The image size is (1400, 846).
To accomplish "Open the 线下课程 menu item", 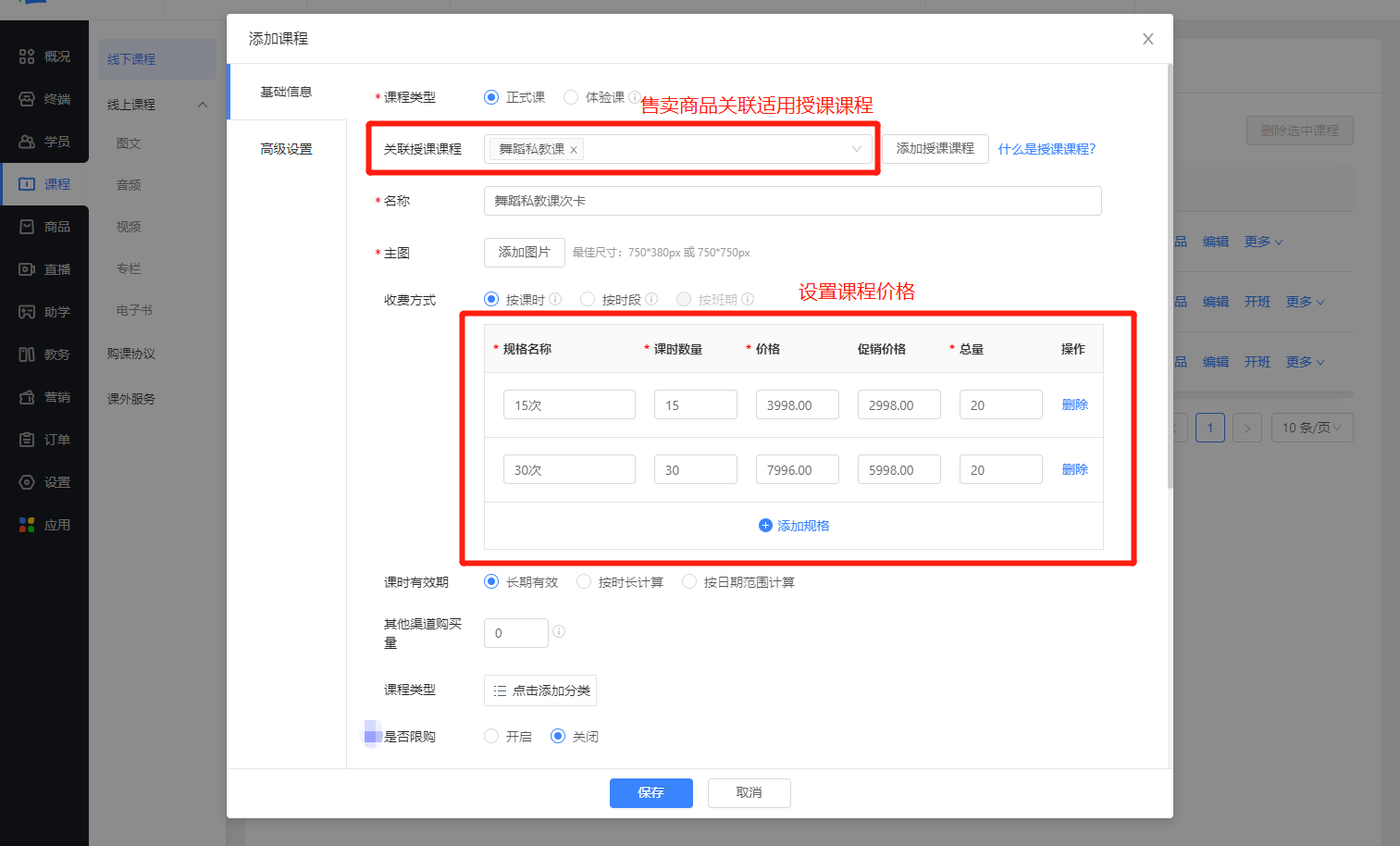I will tap(156, 59).
